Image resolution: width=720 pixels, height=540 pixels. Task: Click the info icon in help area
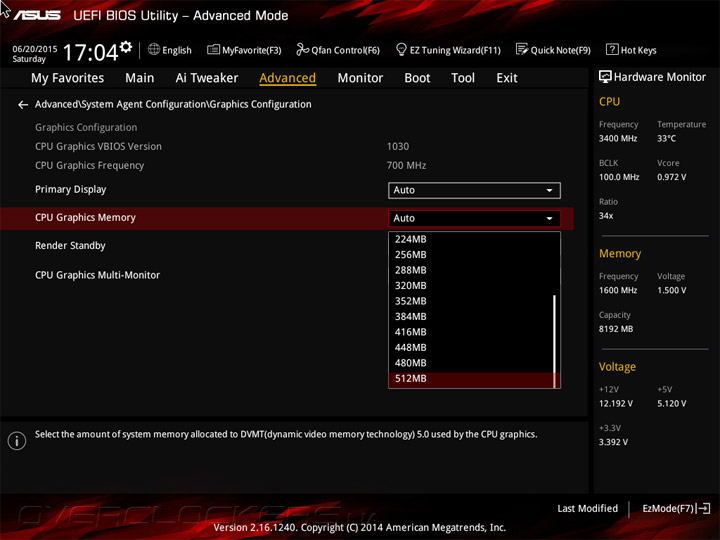point(17,441)
